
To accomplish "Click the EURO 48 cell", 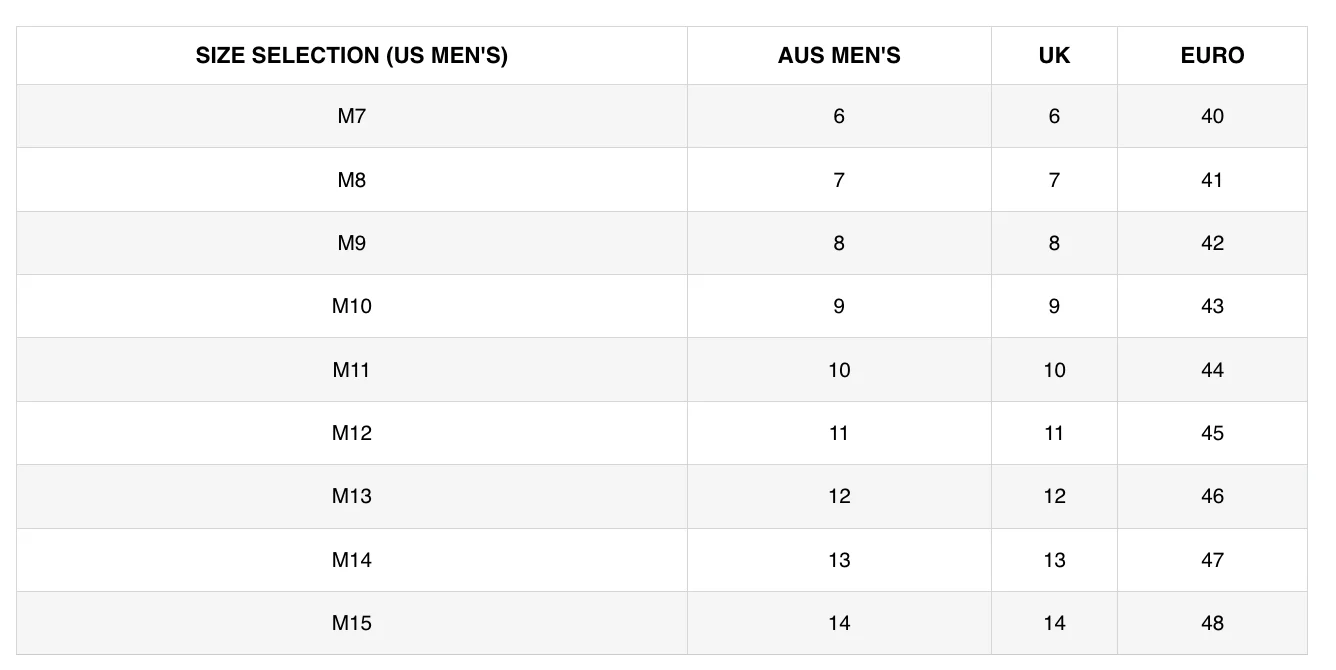I will tap(1212, 623).
